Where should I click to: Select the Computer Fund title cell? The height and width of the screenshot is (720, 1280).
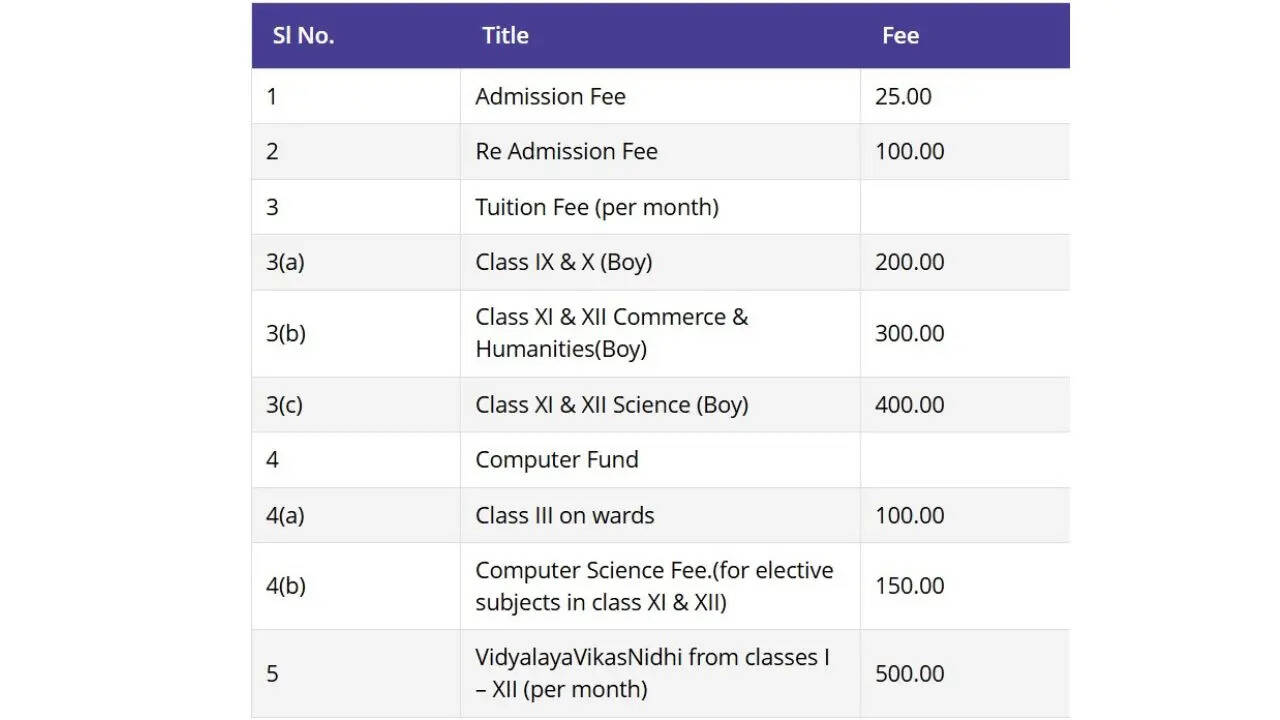pyautogui.click(x=556, y=460)
